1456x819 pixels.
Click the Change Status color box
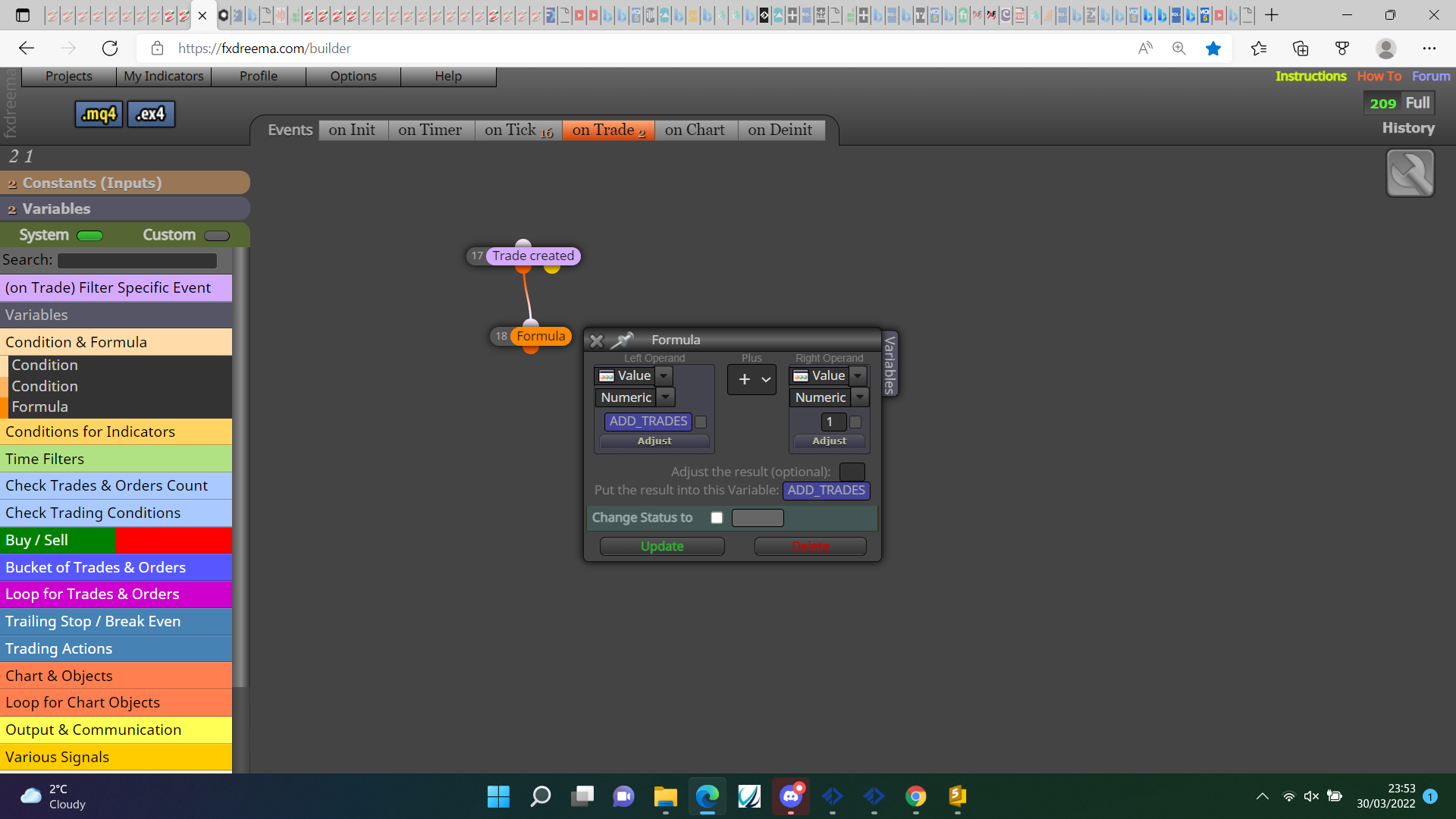[x=758, y=518]
